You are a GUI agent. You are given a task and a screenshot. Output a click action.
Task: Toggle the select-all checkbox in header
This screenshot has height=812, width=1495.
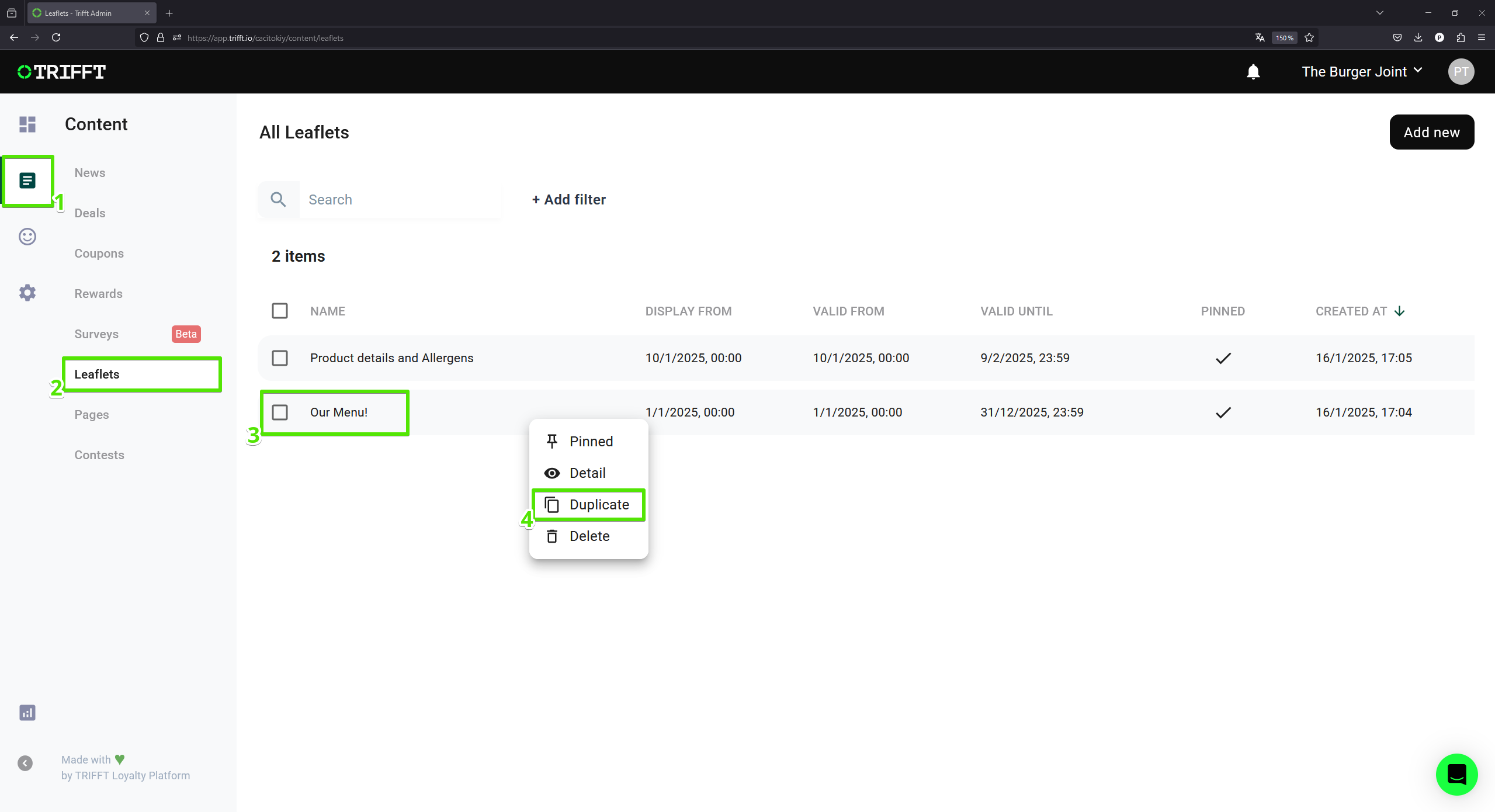pyautogui.click(x=280, y=311)
